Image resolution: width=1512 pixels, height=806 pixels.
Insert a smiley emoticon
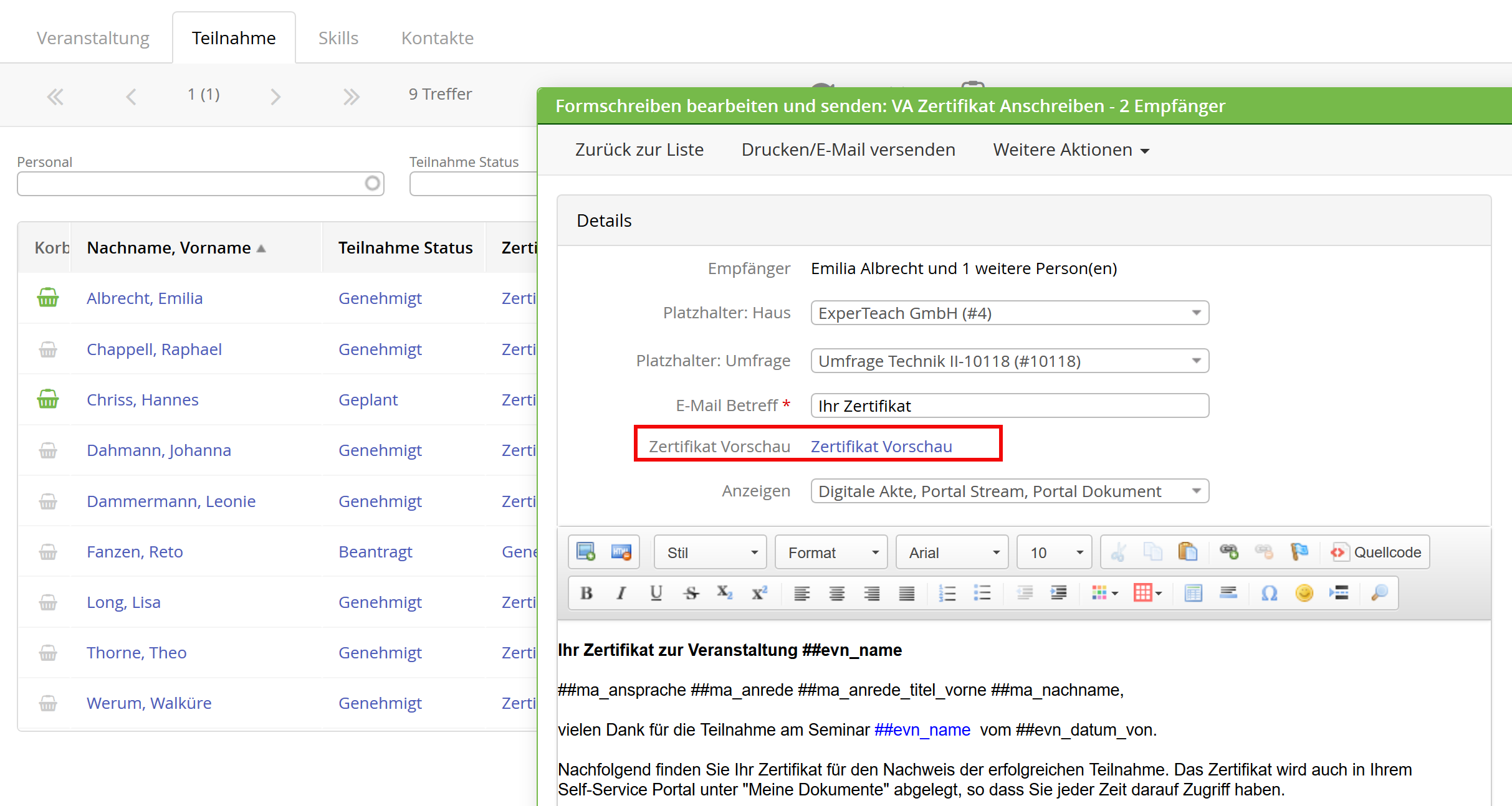pyautogui.click(x=1304, y=593)
